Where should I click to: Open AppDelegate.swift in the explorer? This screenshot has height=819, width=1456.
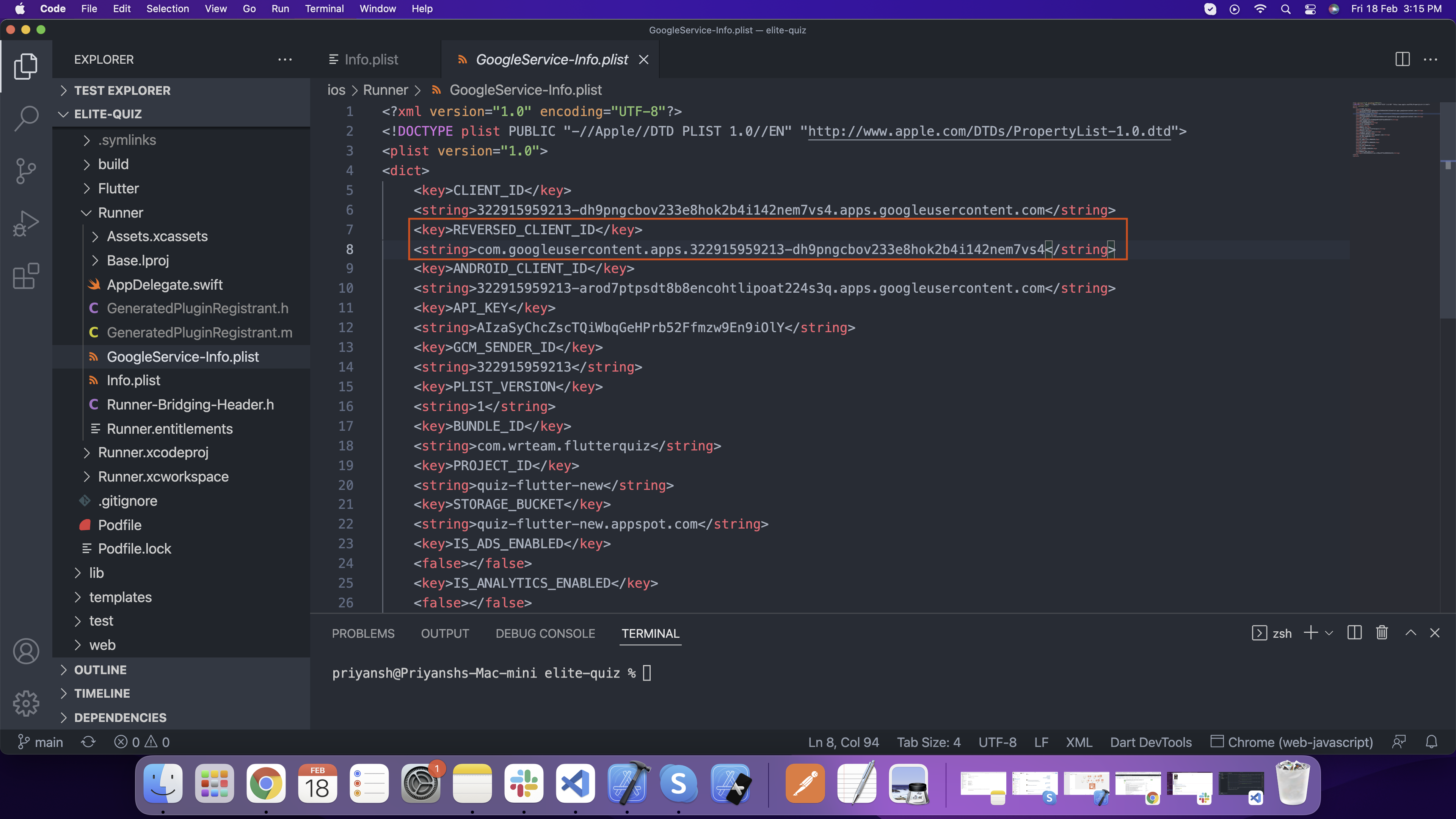[x=165, y=285]
